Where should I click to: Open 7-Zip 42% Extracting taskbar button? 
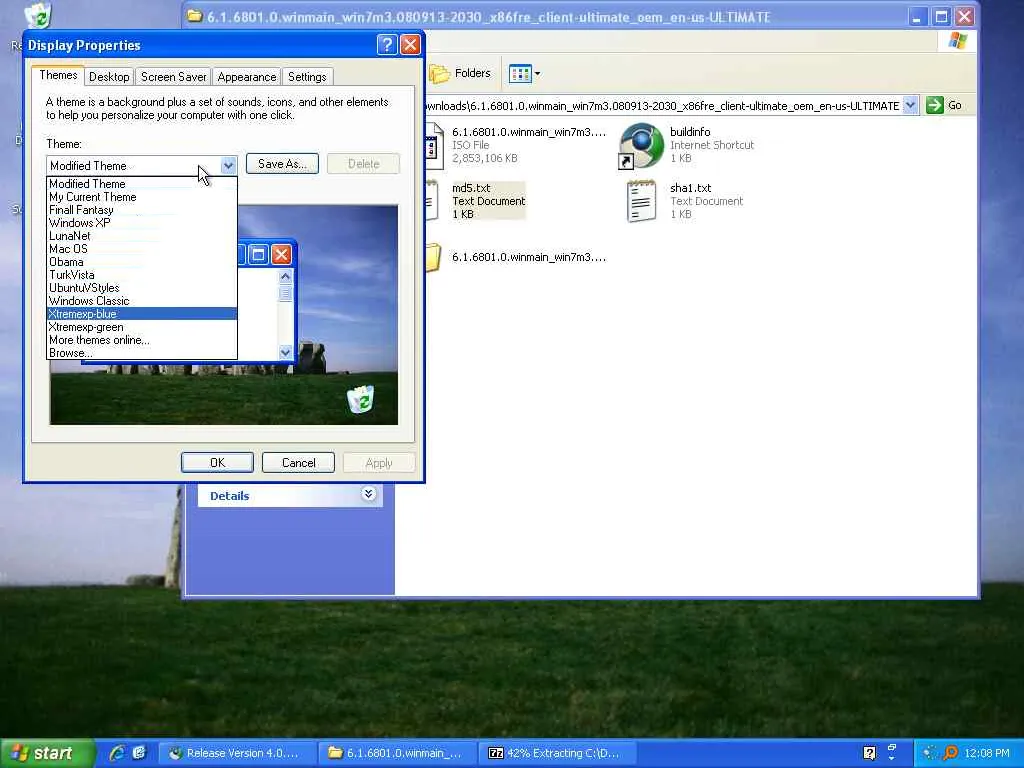coord(557,753)
